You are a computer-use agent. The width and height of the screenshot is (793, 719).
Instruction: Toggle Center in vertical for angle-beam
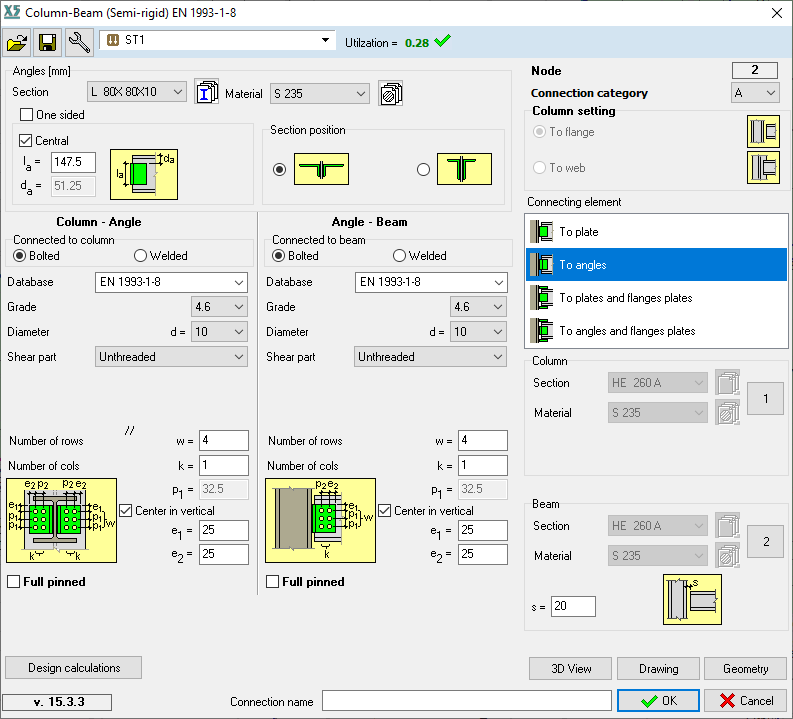pyautogui.click(x=384, y=511)
